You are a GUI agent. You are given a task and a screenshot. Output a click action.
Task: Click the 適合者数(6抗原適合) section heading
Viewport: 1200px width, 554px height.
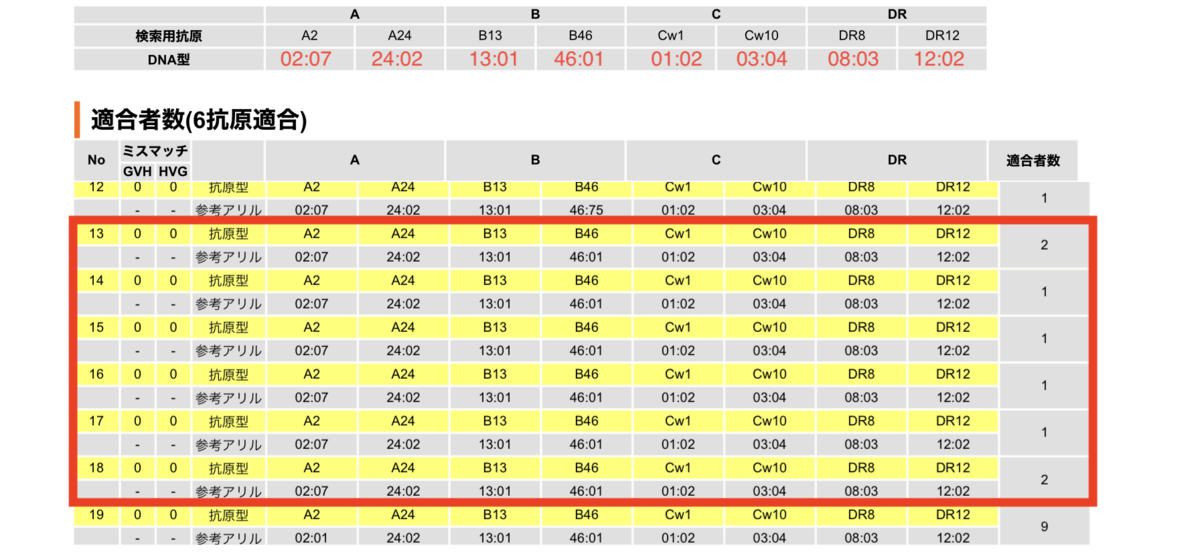pyautogui.click(x=199, y=120)
